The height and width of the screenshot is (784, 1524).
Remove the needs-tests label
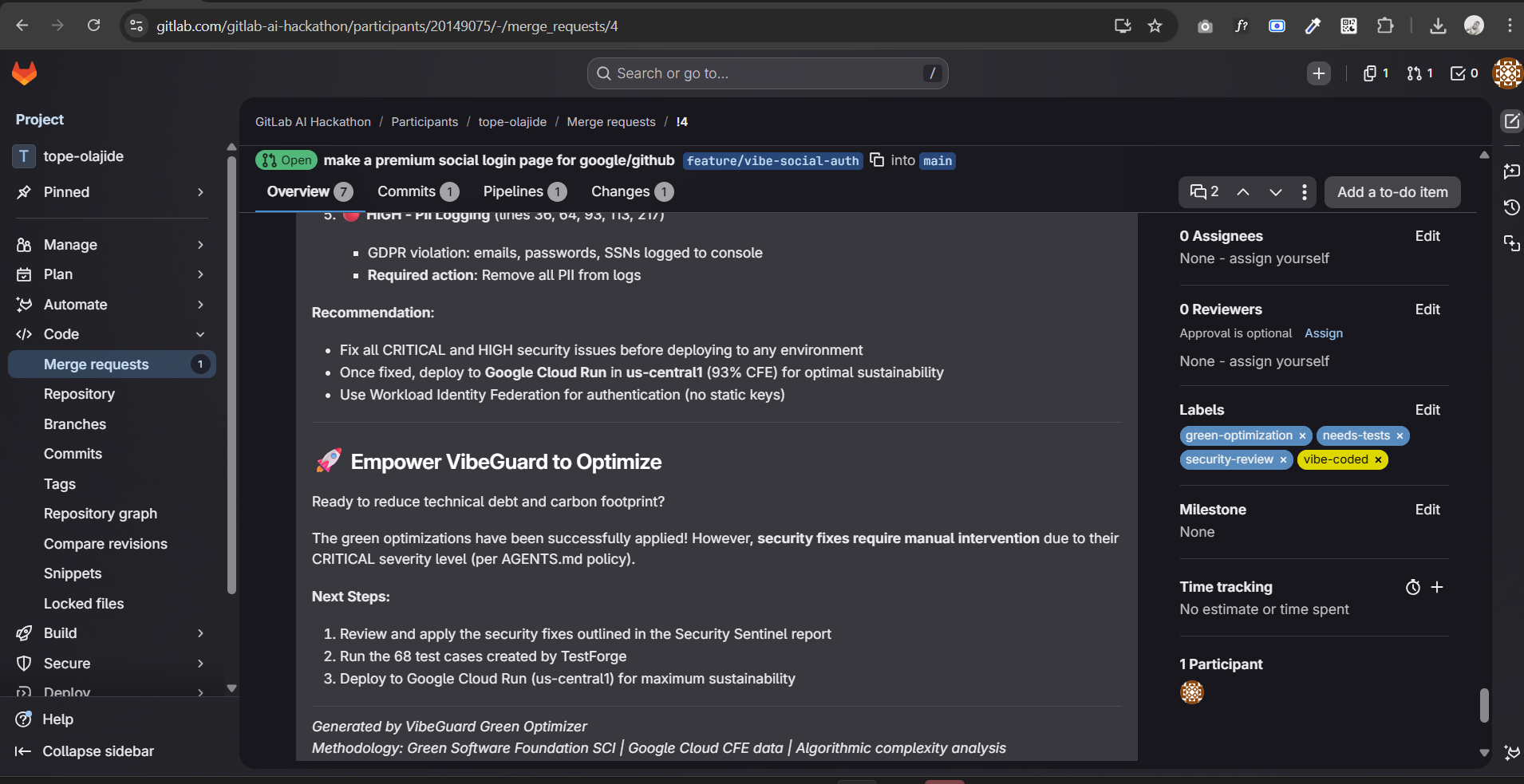1400,436
